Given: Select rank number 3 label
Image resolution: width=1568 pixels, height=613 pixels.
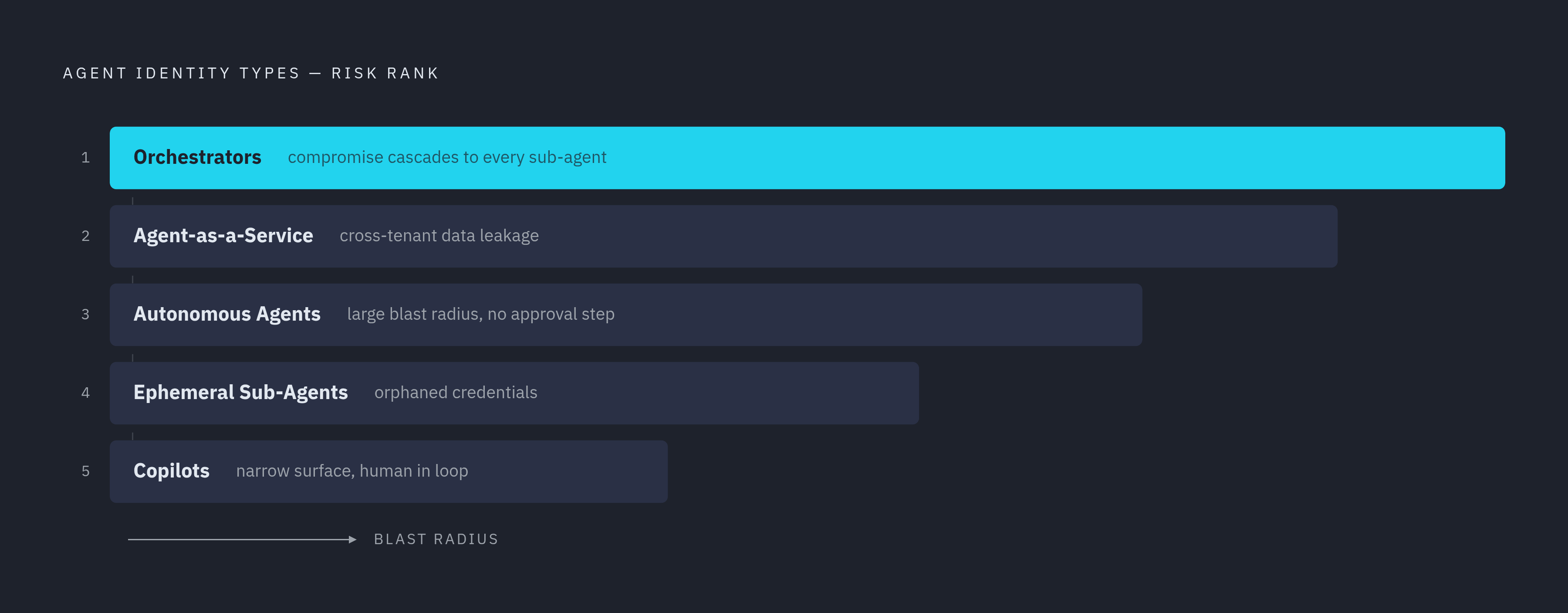Looking at the screenshot, I should 85,315.
